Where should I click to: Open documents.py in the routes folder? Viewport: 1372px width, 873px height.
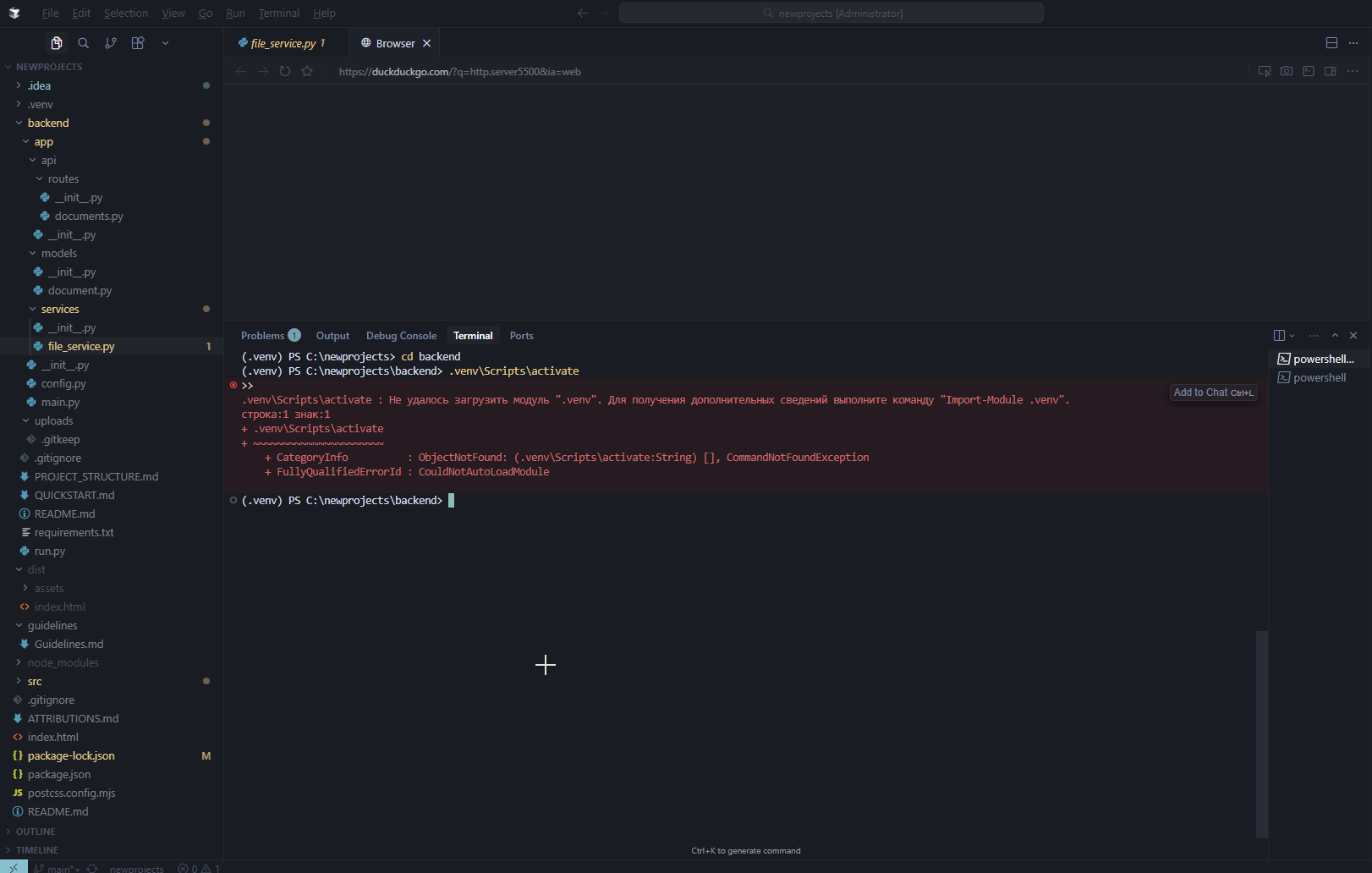pos(112,216)
